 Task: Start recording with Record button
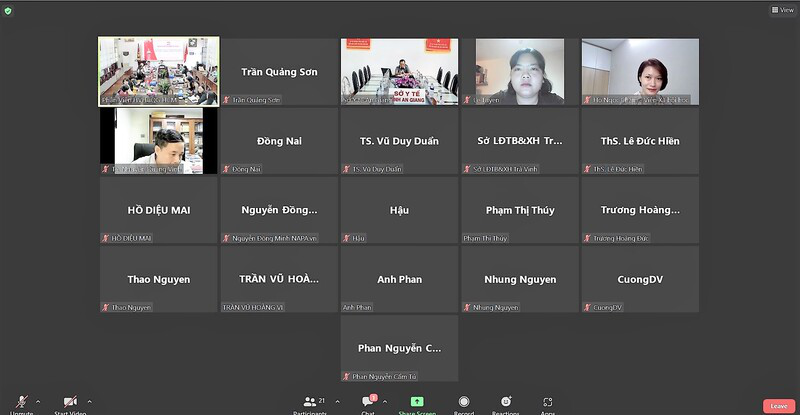tap(464, 401)
